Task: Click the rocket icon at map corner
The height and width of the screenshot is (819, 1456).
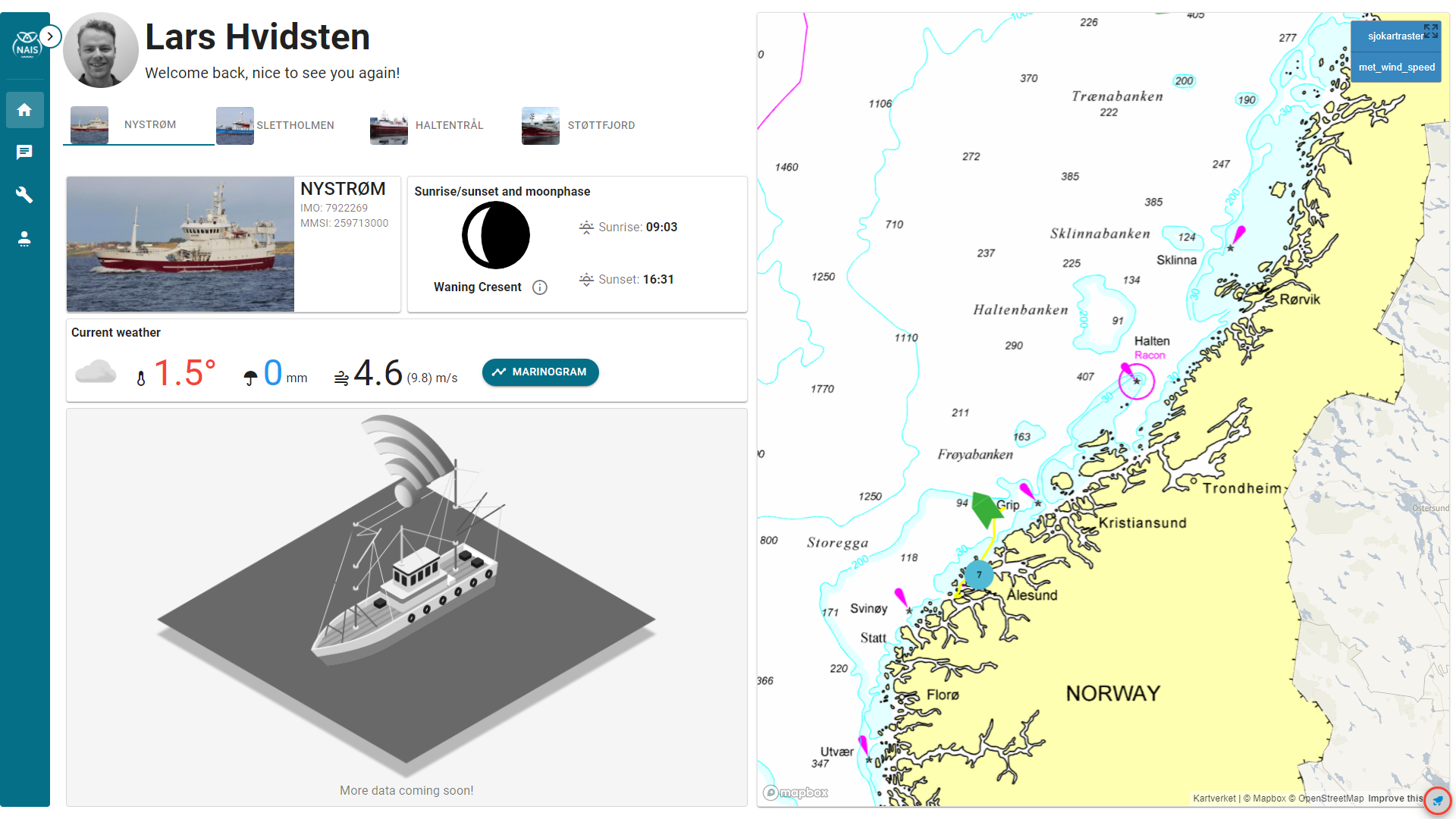Action: [x=1437, y=801]
